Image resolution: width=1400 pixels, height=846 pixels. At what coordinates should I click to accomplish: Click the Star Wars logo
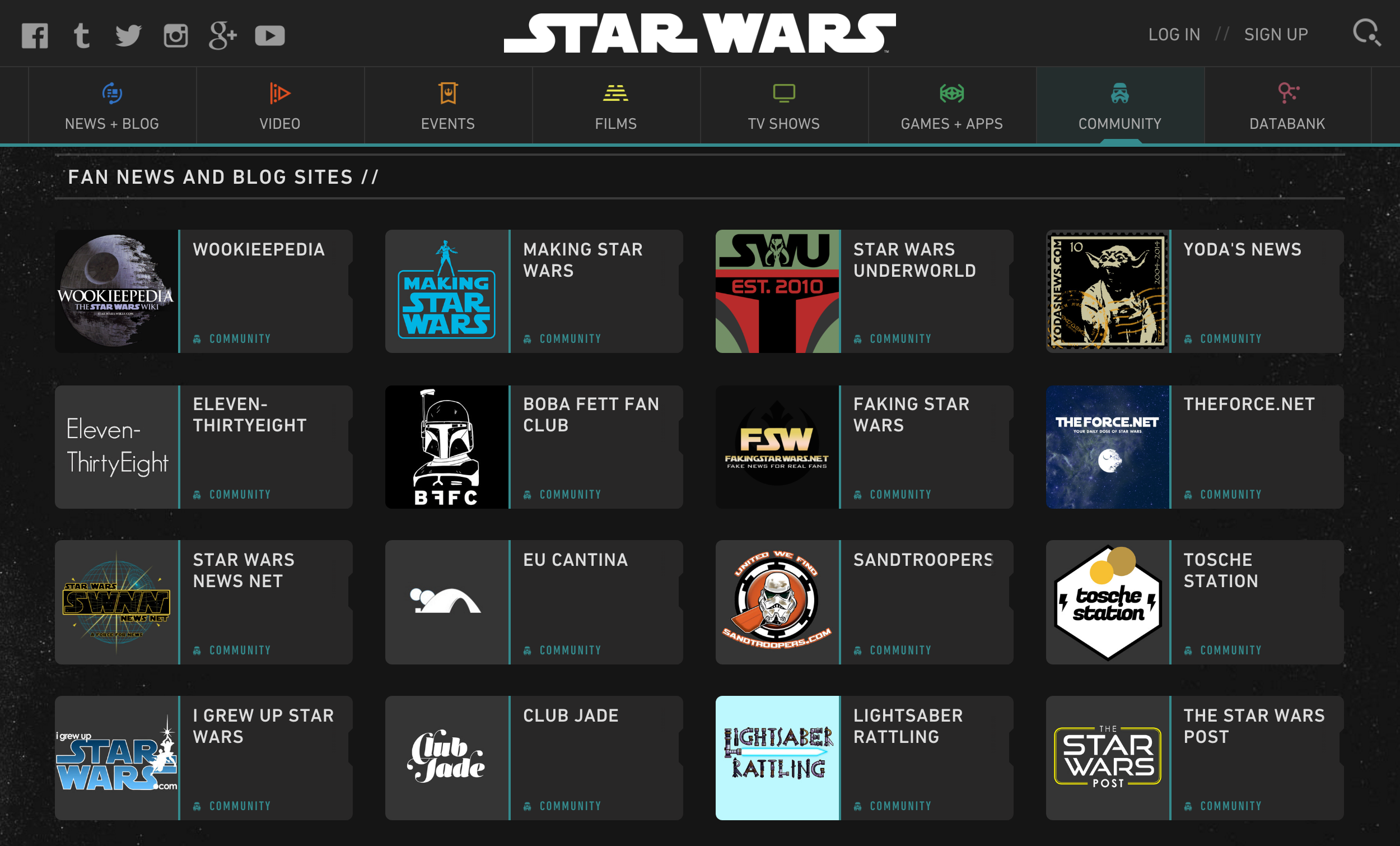699,34
